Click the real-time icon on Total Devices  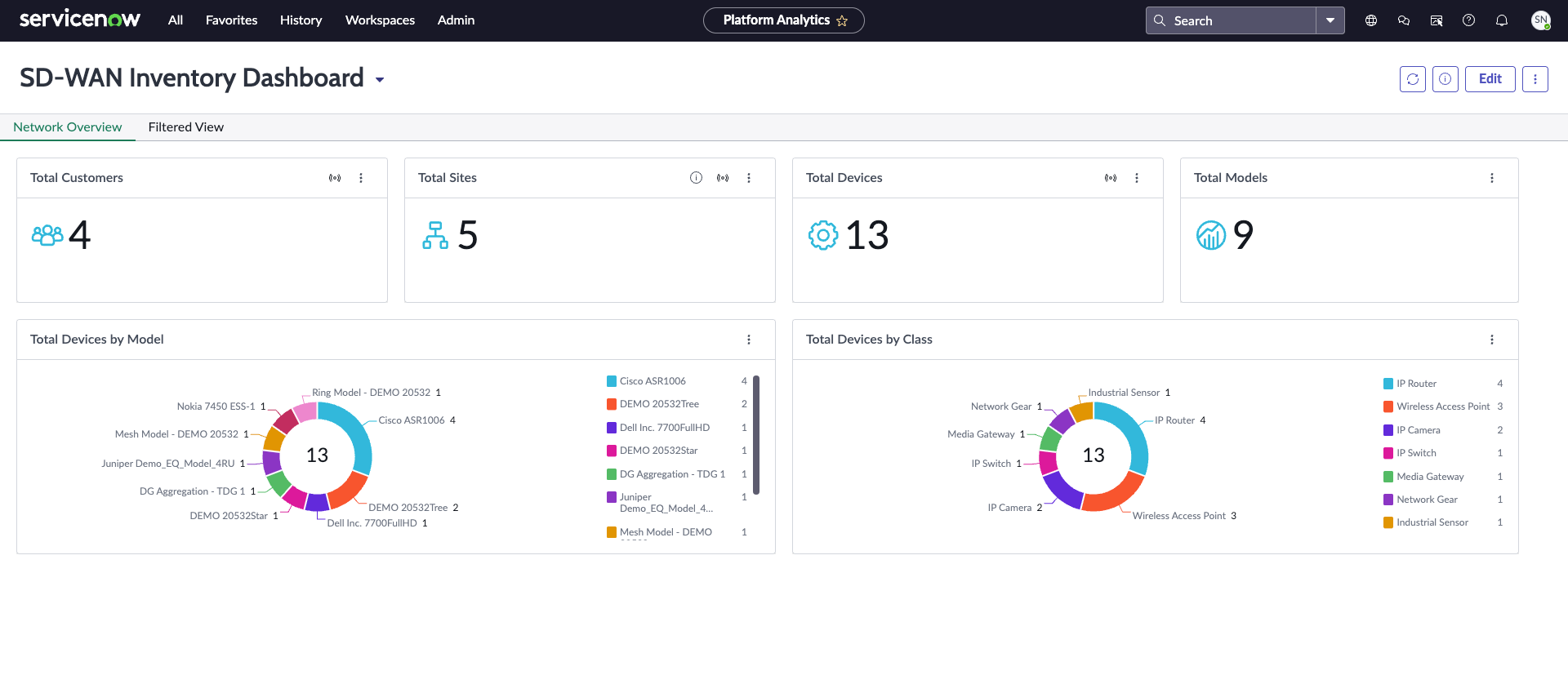click(x=1111, y=178)
